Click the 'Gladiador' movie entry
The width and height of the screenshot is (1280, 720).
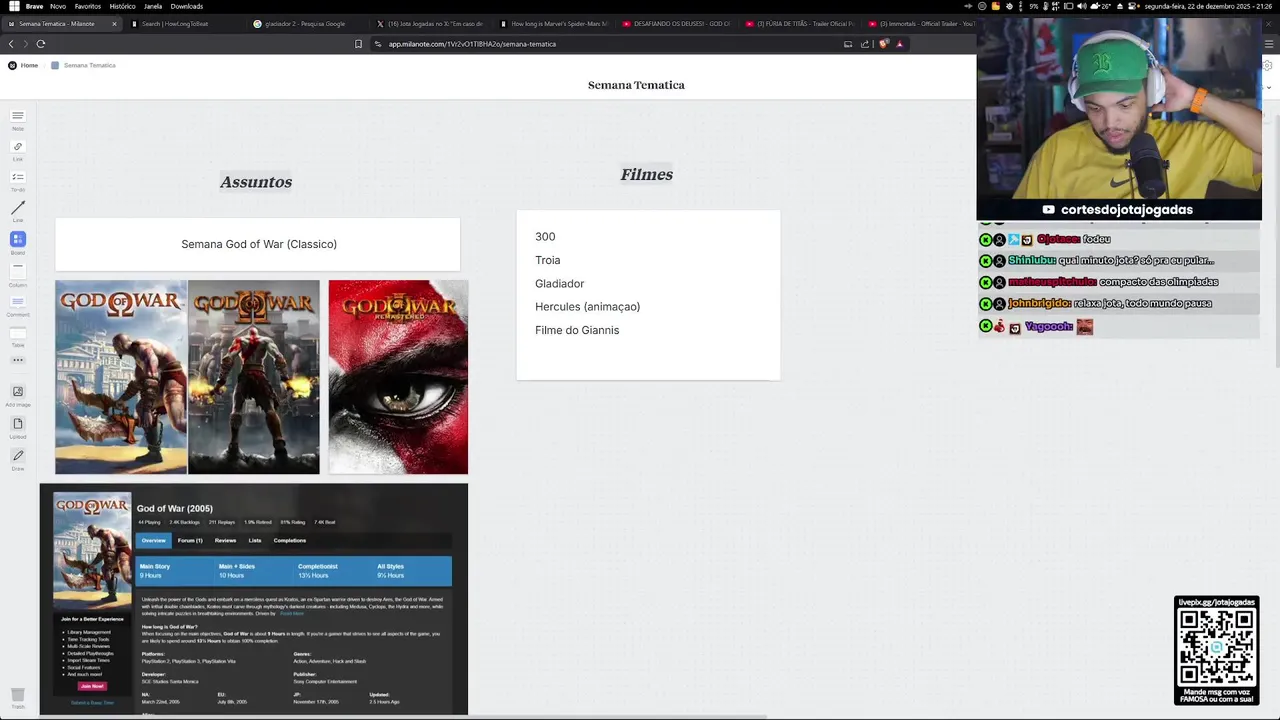559,284
